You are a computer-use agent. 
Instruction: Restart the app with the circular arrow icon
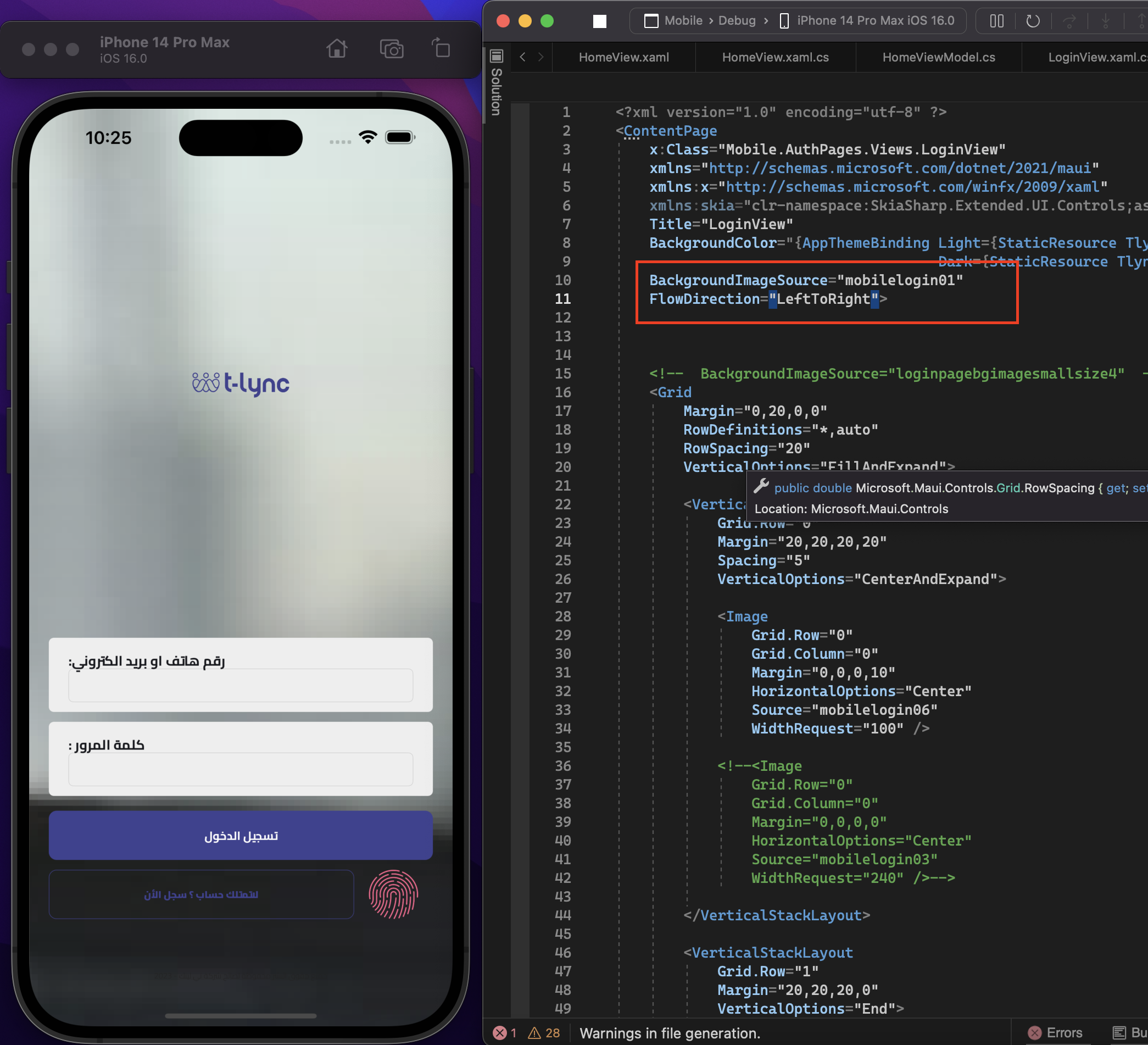(1033, 21)
